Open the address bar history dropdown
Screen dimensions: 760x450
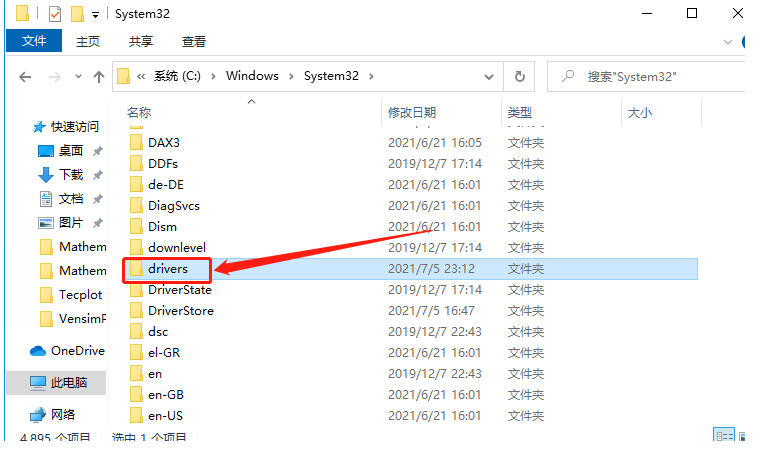[x=489, y=77]
